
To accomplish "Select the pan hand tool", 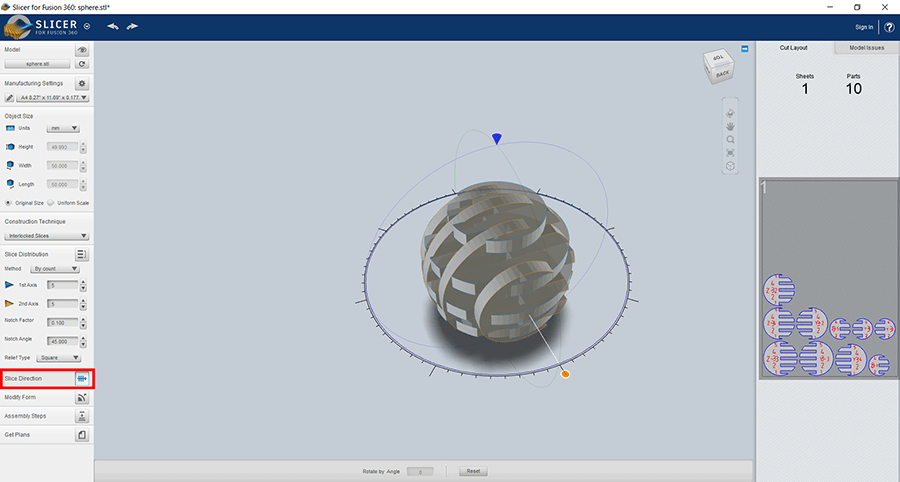I will 730,126.
